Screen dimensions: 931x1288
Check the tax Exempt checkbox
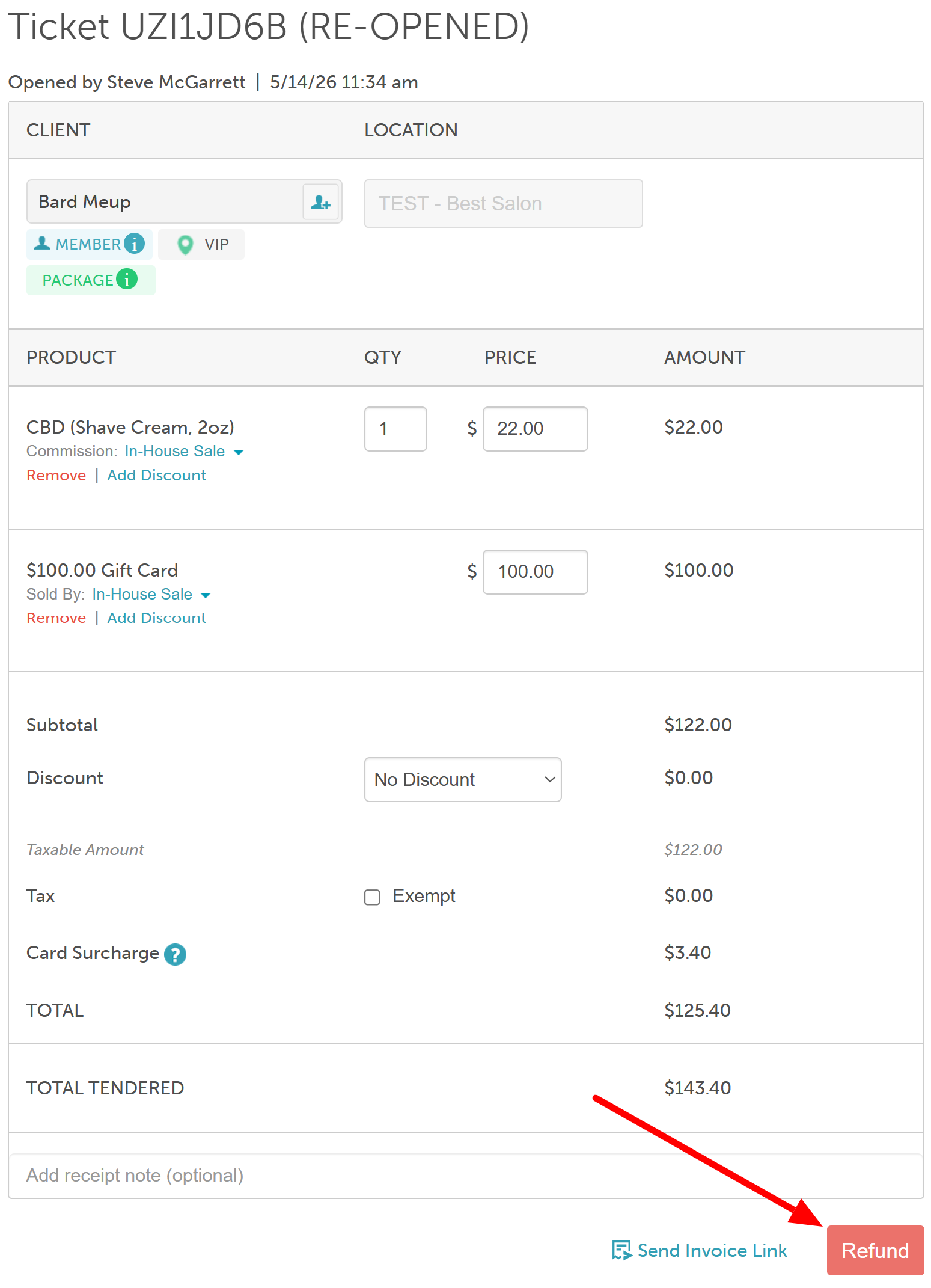372,897
